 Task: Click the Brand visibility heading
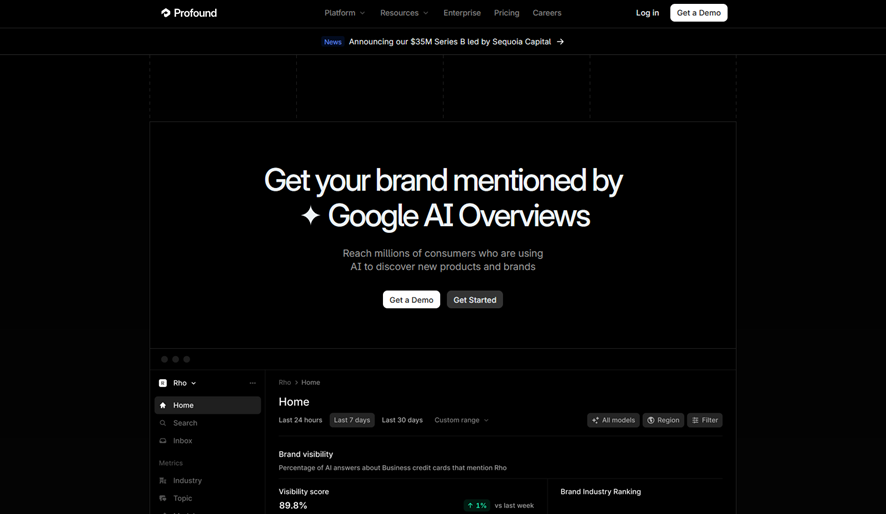click(x=306, y=454)
